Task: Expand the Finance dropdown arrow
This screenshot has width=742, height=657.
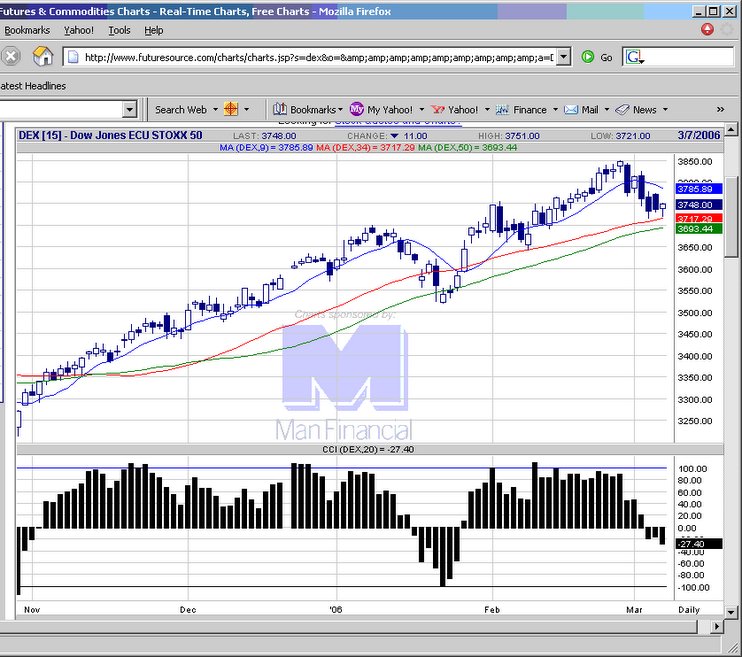Action: 555,110
